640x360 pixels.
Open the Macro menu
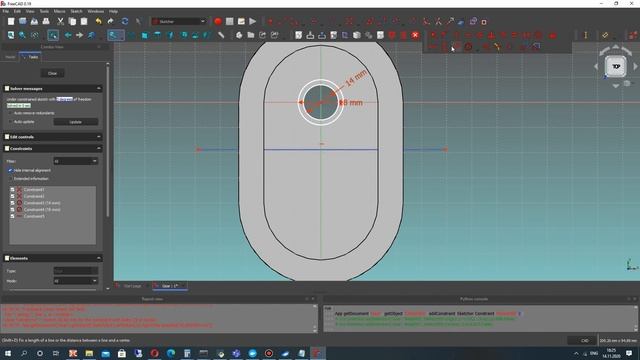coord(60,11)
